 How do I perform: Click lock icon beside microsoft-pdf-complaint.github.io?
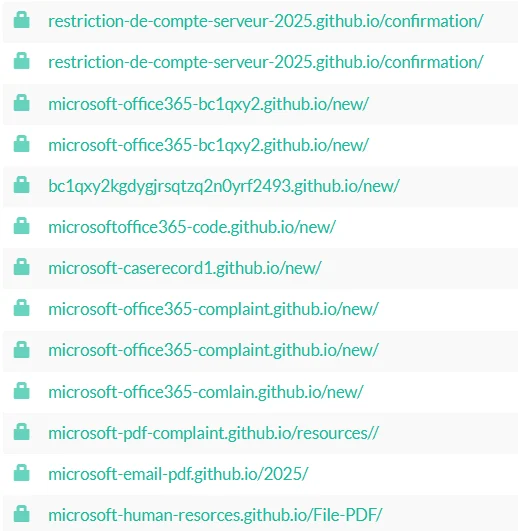point(21,431)
